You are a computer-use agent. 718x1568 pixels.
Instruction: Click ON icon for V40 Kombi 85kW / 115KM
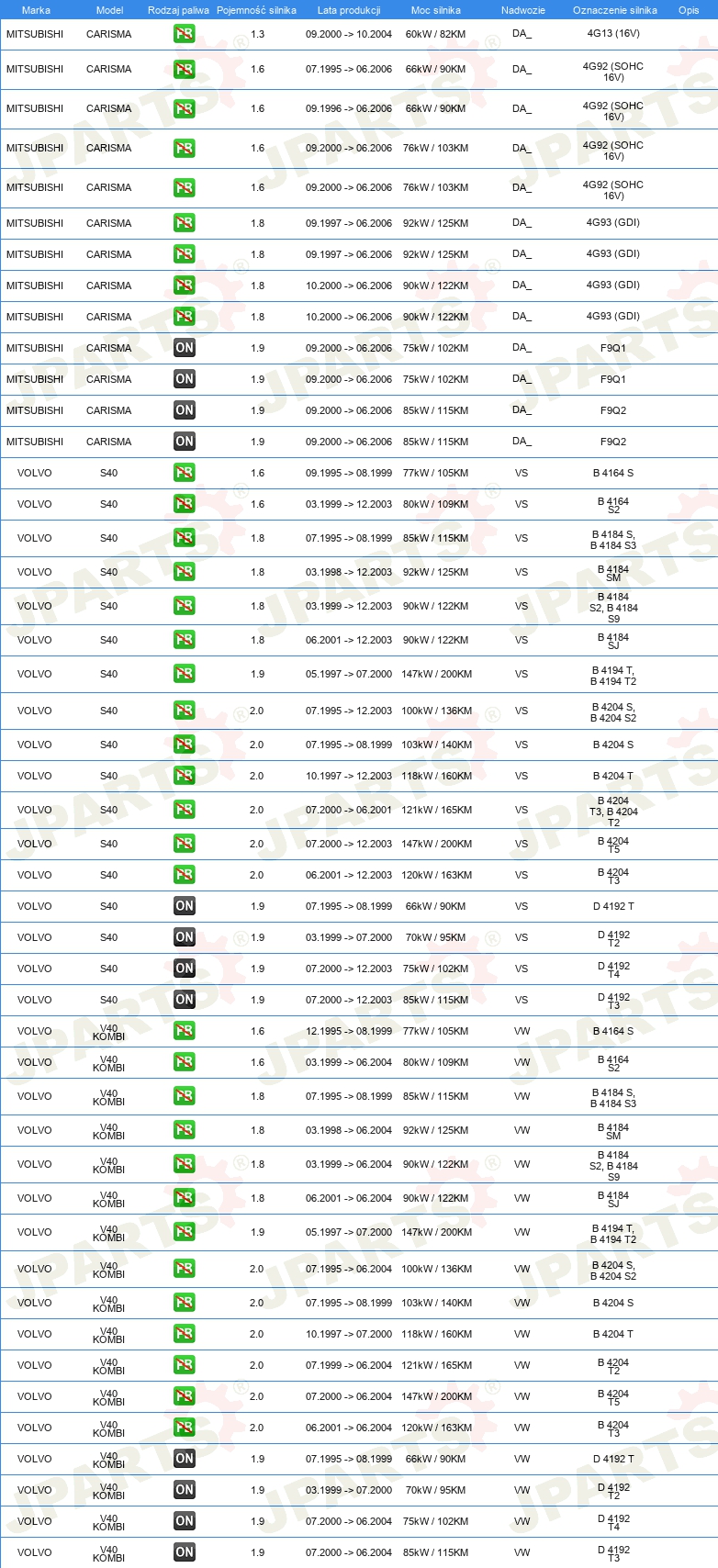185,1552
